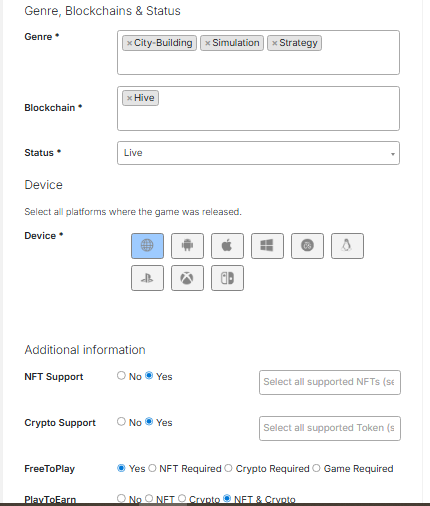Open the Status dropdown showing Live
Viewport: 430px width, 506px height.
point(258,153)
